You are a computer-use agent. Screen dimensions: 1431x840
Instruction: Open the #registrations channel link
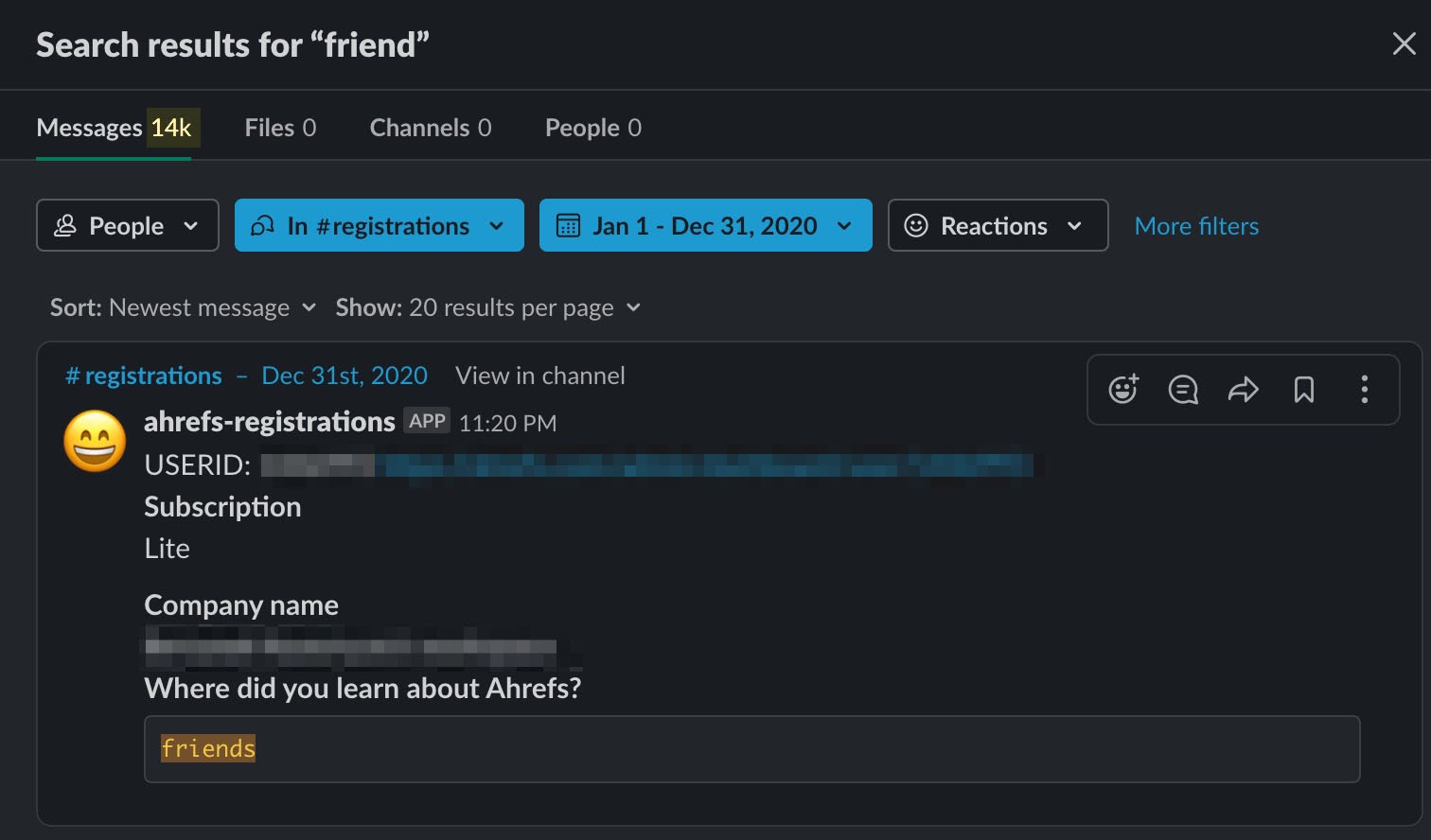pyautogui.click(x=143, y=376)
